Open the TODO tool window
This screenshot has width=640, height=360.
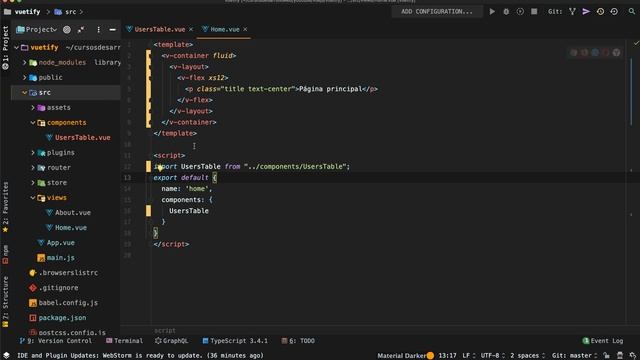point(298,341)
